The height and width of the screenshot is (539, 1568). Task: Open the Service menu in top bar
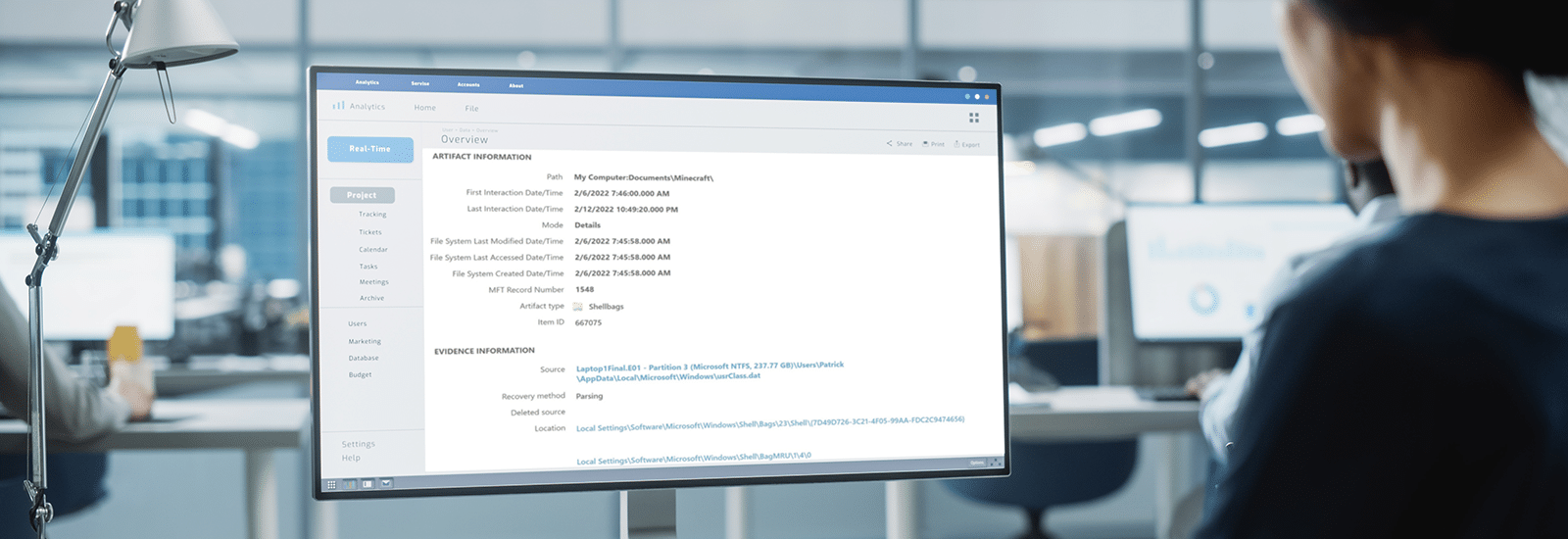420,83
